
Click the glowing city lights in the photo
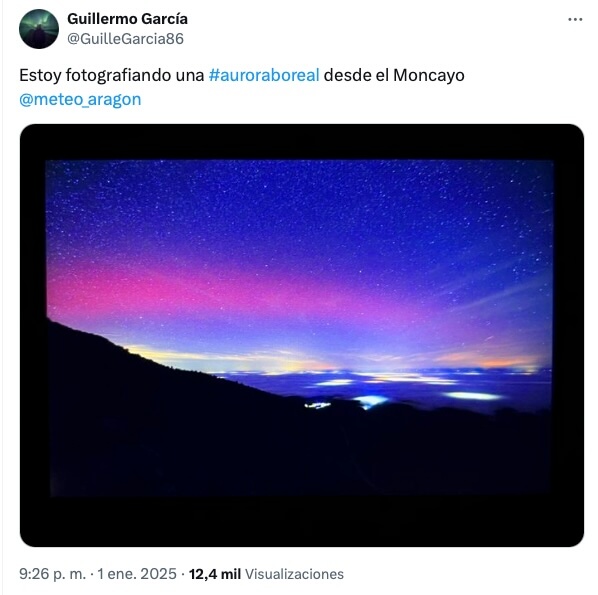click(x=370, y=400)
